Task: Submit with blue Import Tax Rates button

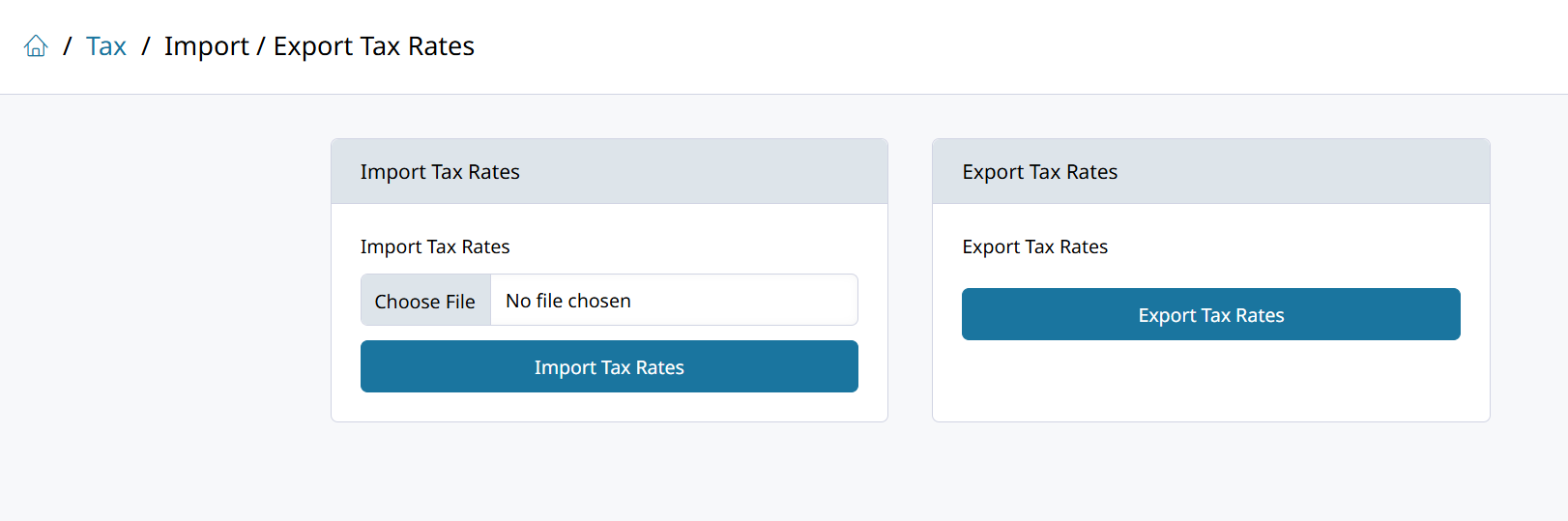Action: tap(609, 366)
